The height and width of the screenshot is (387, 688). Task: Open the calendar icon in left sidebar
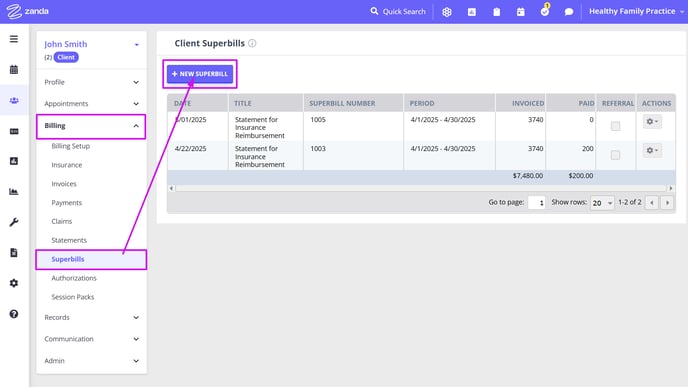pyautogui.click(x=14, y=69)
